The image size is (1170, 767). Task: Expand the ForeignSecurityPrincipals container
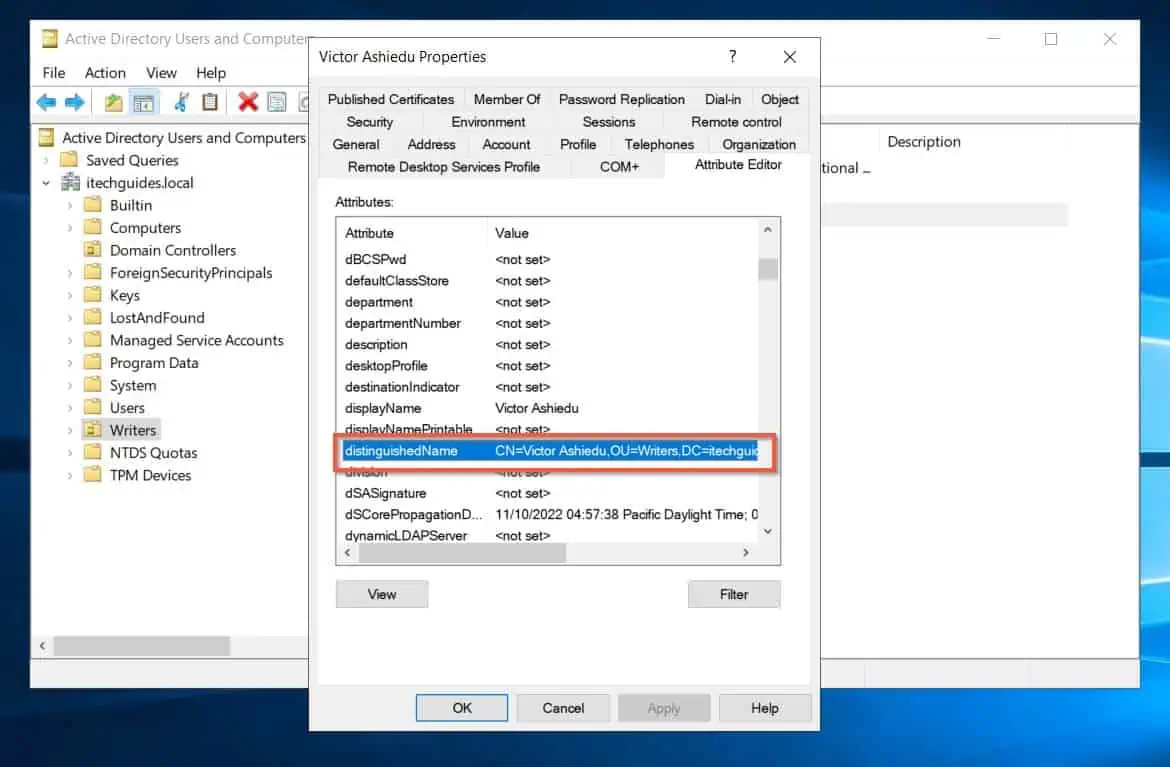tap(70, 273)
